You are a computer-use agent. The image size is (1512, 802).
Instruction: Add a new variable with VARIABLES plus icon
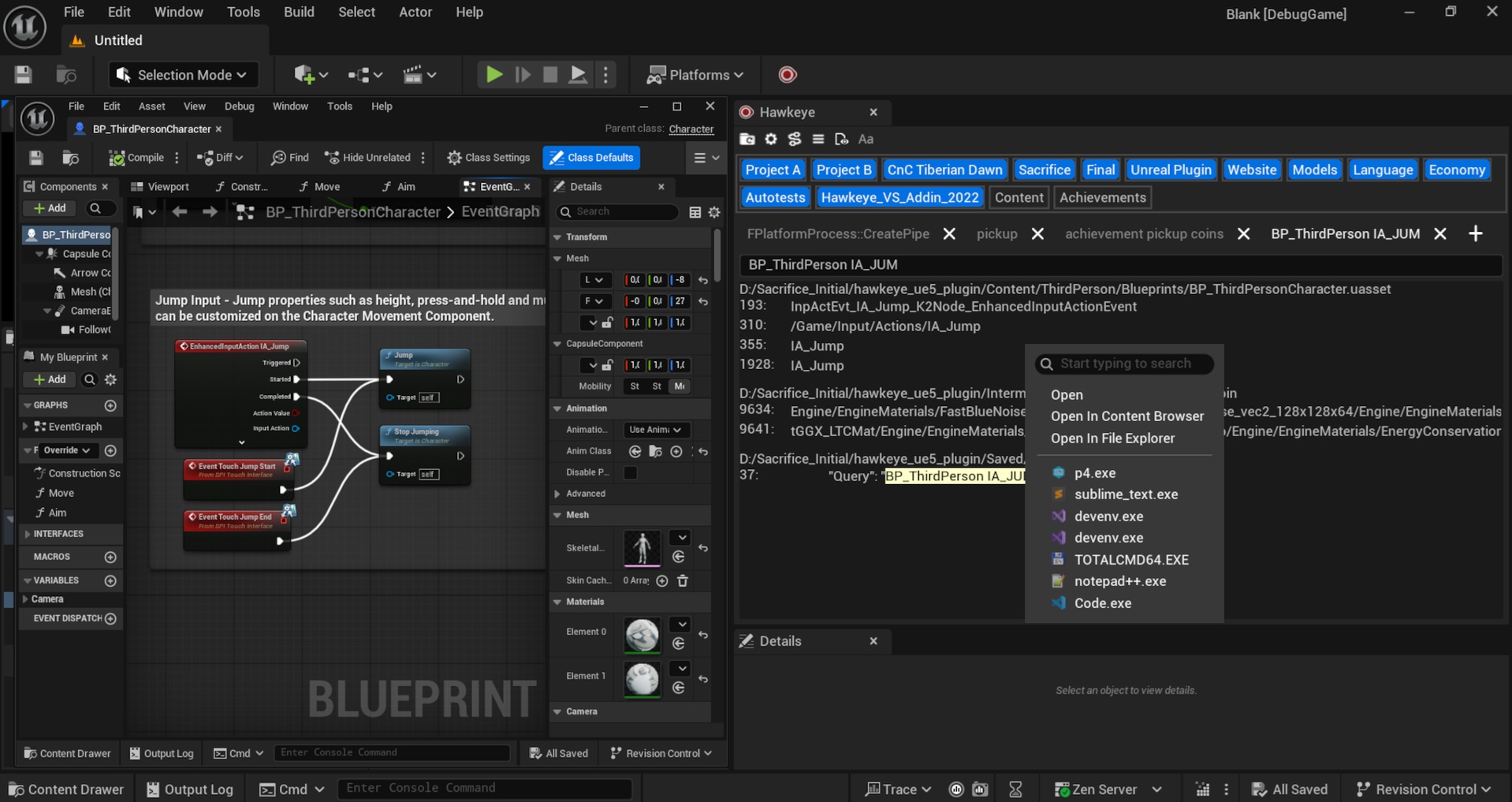[x=110, y=581]
